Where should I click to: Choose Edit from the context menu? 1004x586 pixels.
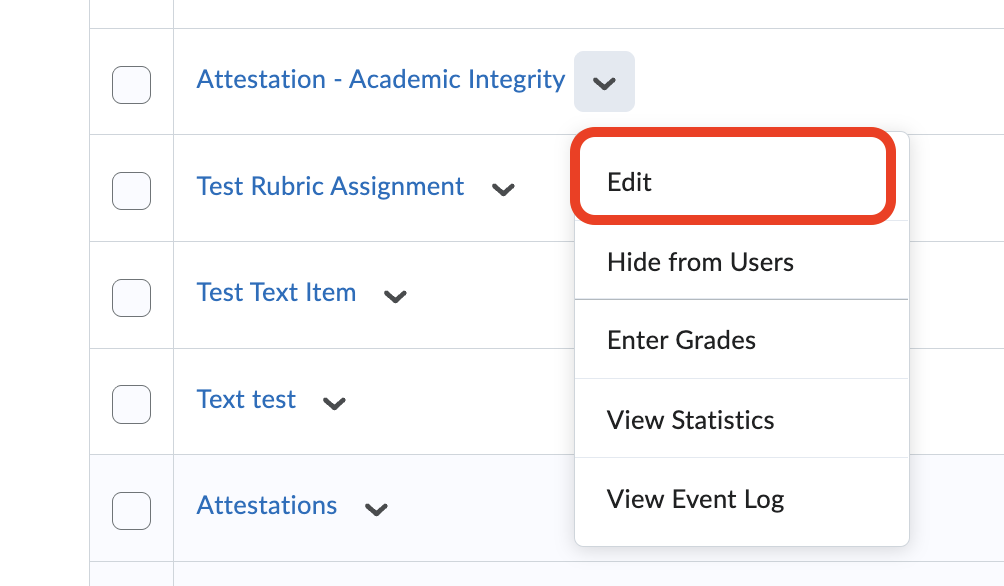[630, 182]
